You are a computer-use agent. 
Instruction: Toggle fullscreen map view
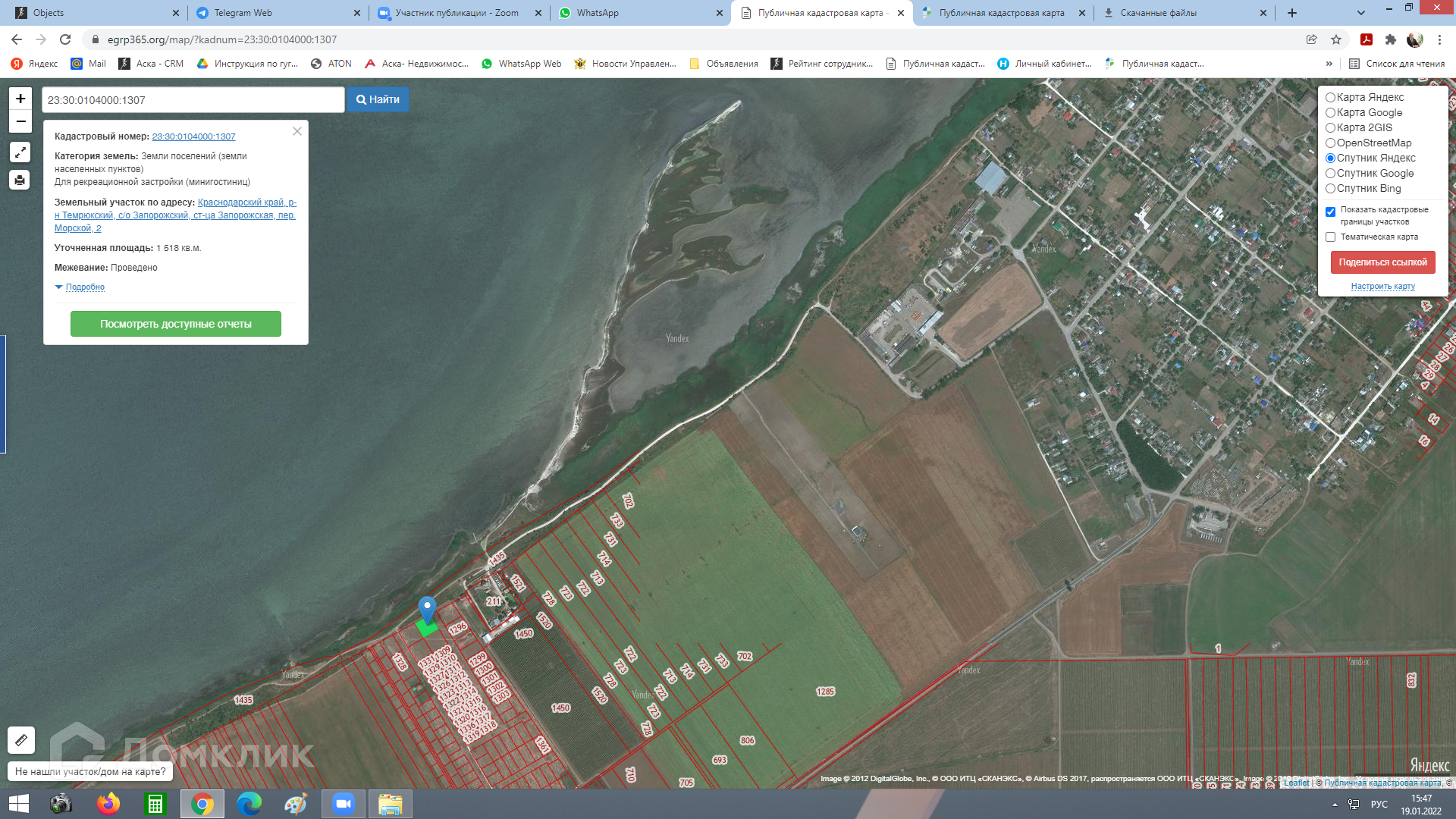[x=20, y=152]
